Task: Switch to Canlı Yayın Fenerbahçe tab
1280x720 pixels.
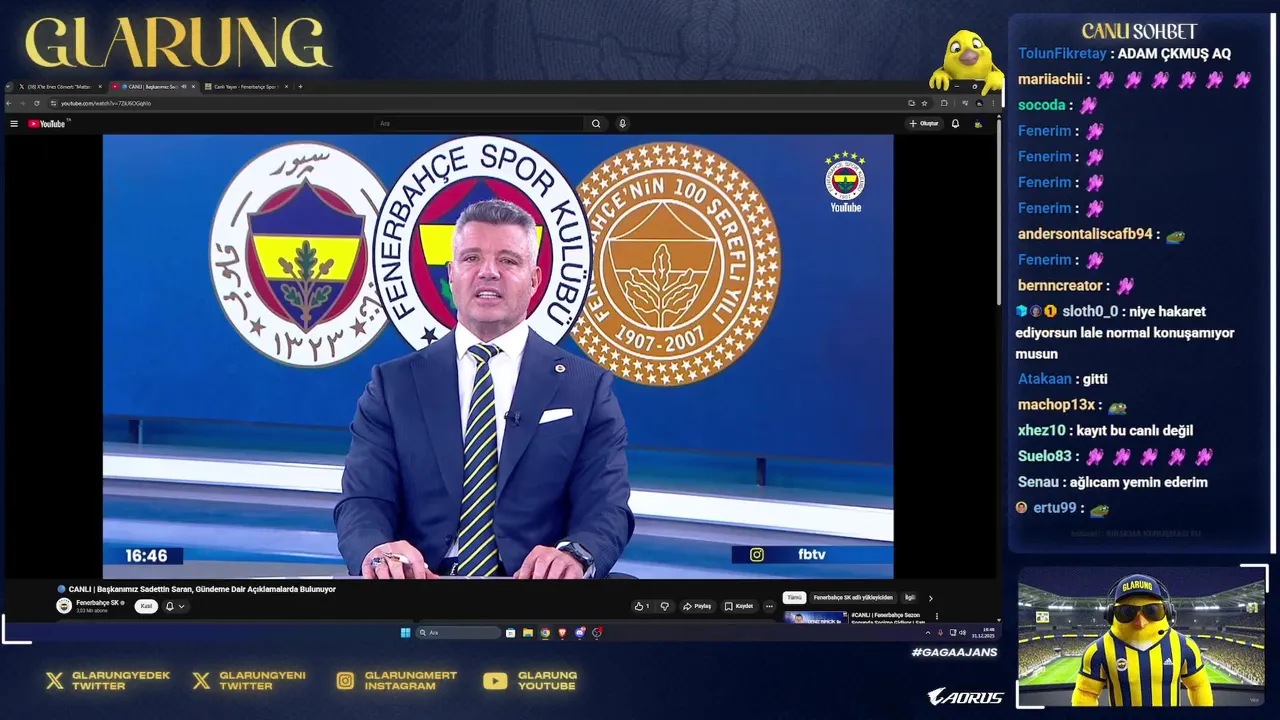Action: (247, 87)
